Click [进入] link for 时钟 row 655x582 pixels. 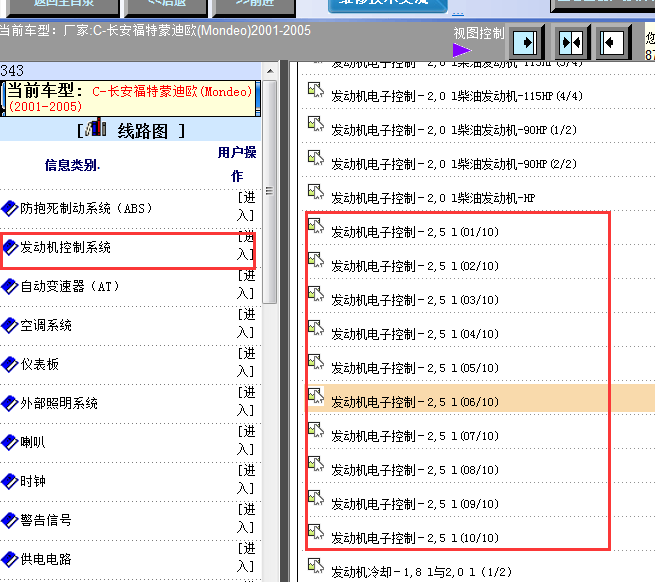246,480
